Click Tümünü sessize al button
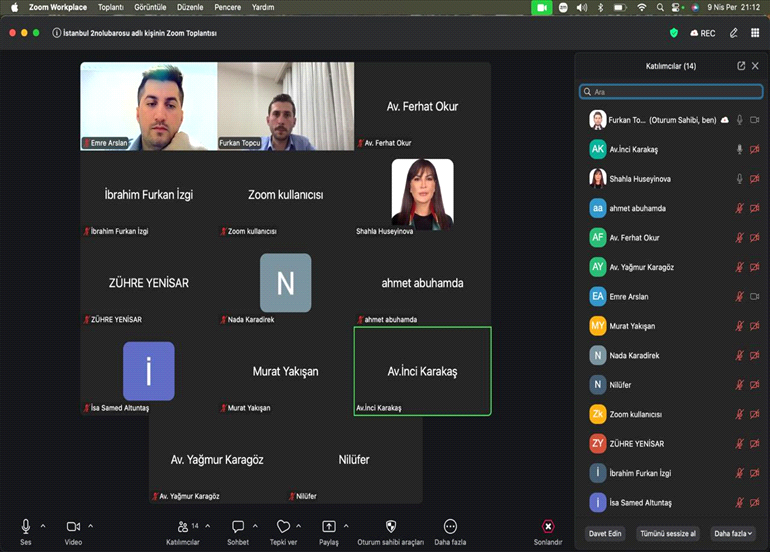 point(668,534)
